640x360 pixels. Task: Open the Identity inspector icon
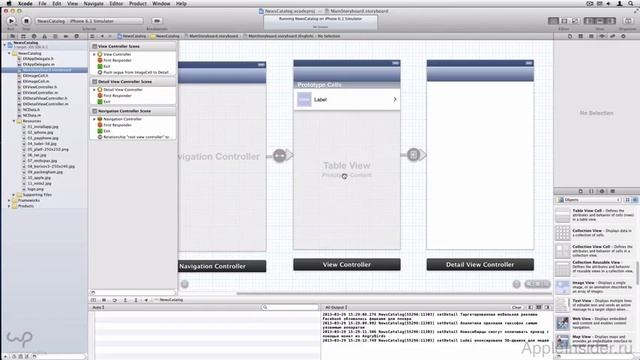pyautogui.click(x=591, y=36)
